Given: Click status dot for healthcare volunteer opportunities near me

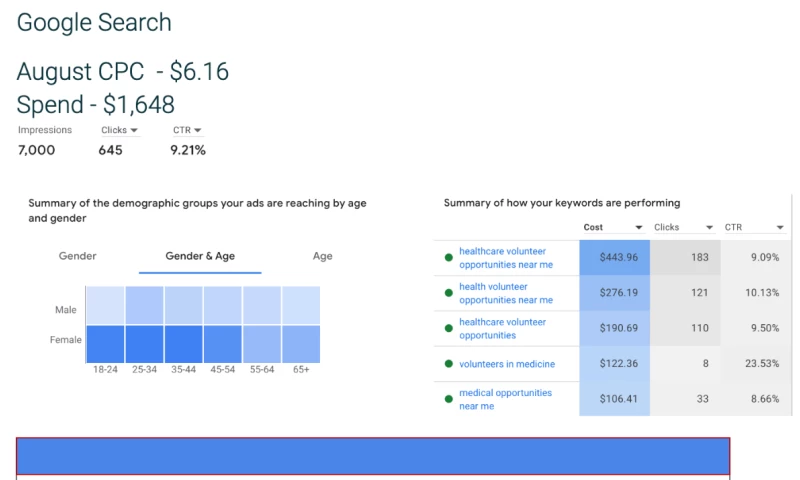Looking at the screenshot, I should [x=449, y=258].
